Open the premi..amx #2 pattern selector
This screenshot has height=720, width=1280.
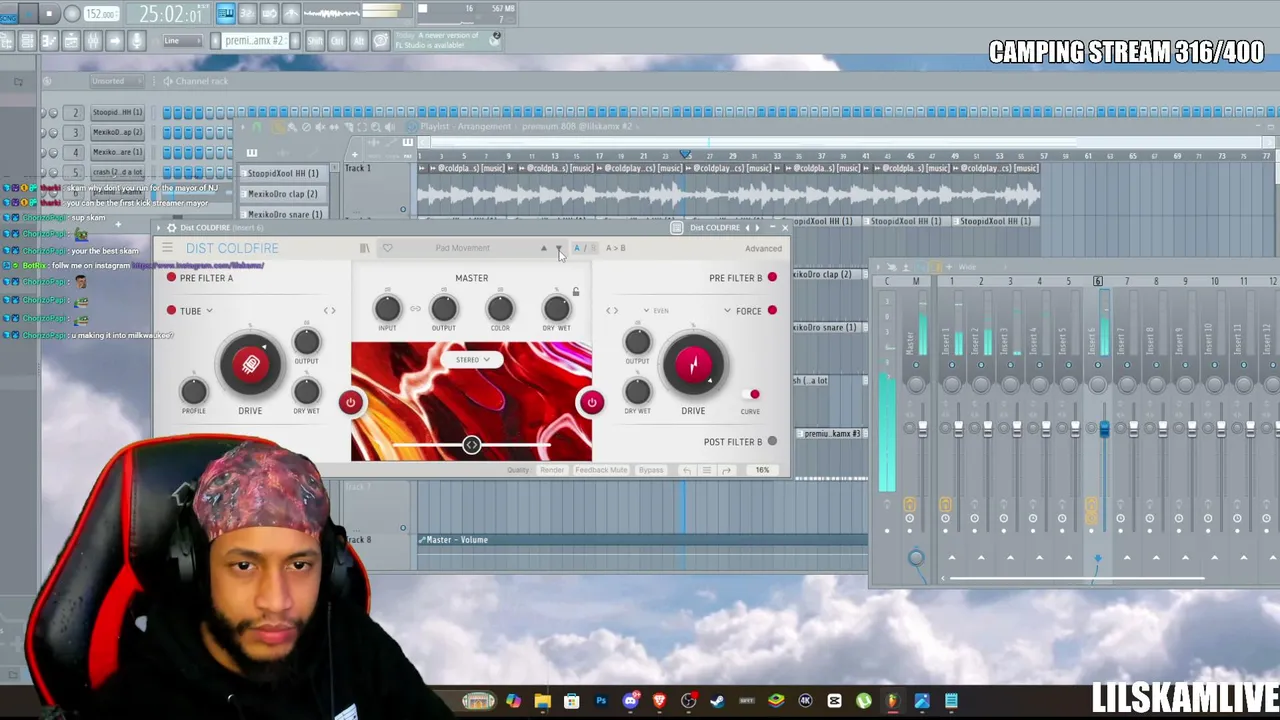click(254, 41)
